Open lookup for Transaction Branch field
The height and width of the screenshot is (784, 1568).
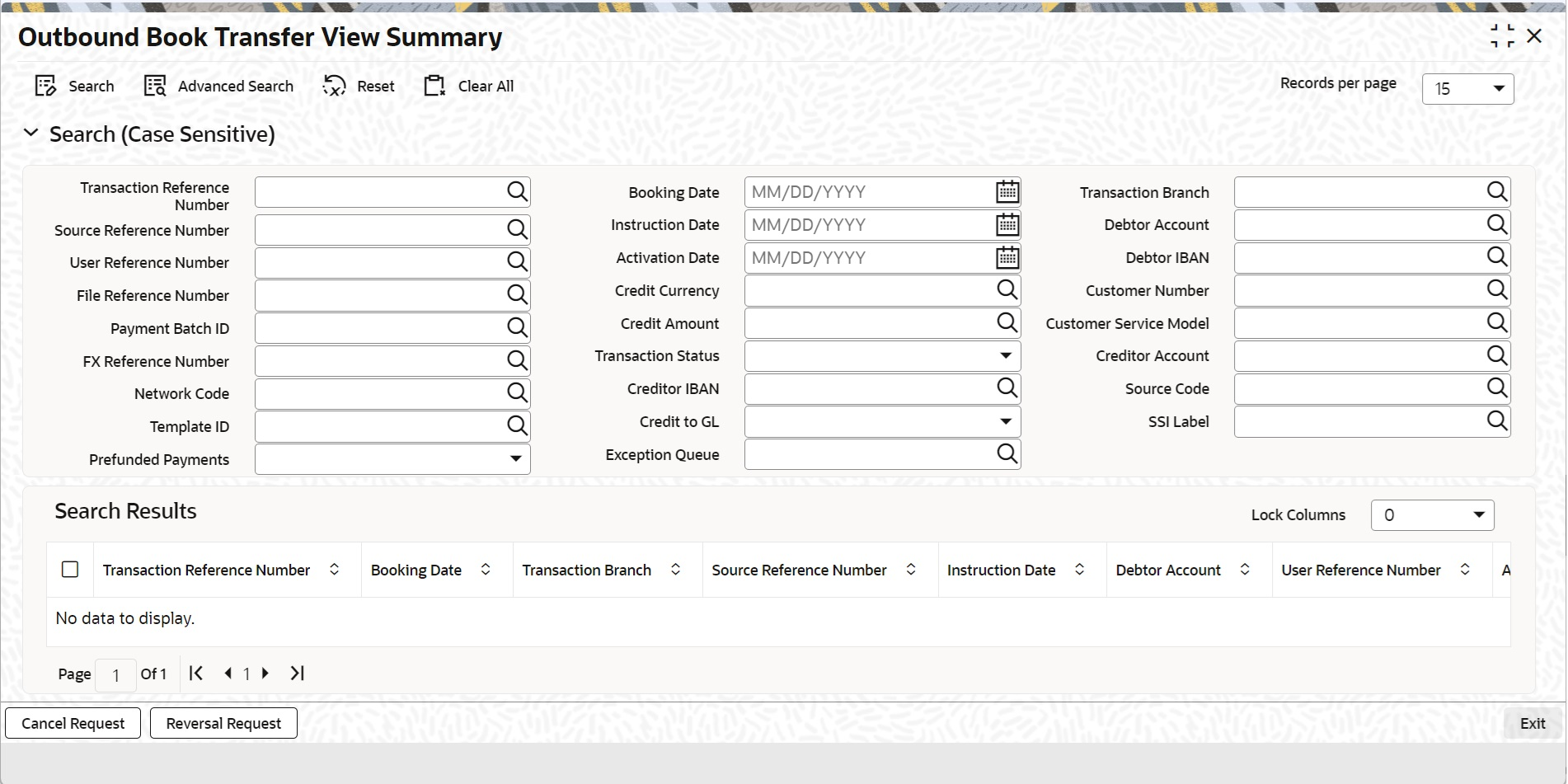(1497, 192)
